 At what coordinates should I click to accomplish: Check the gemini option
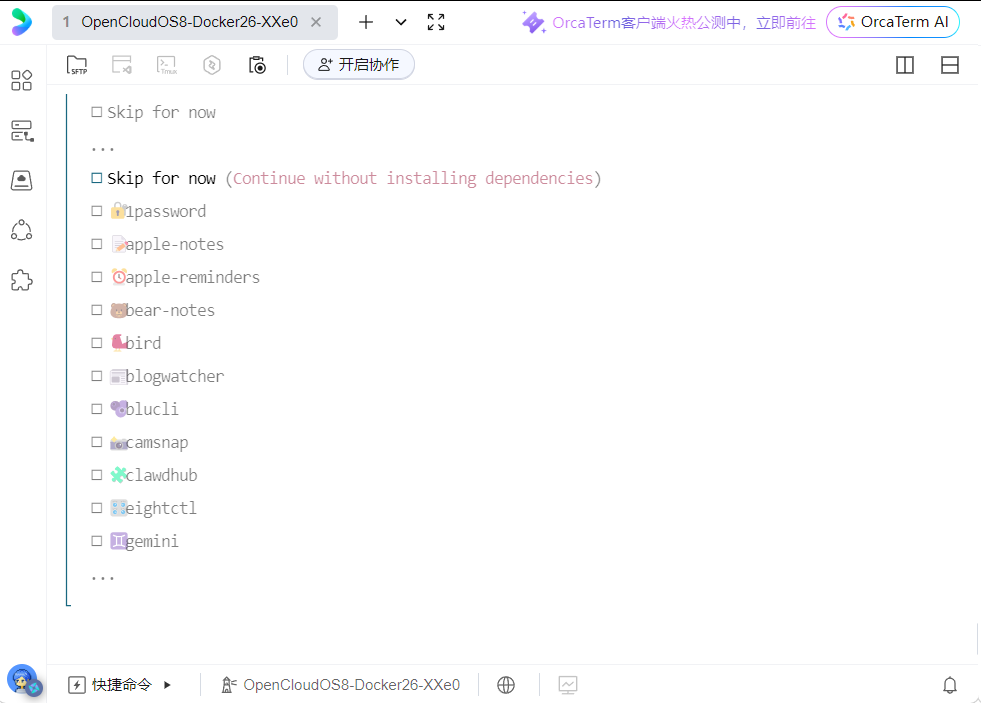(x=96, y=540)
